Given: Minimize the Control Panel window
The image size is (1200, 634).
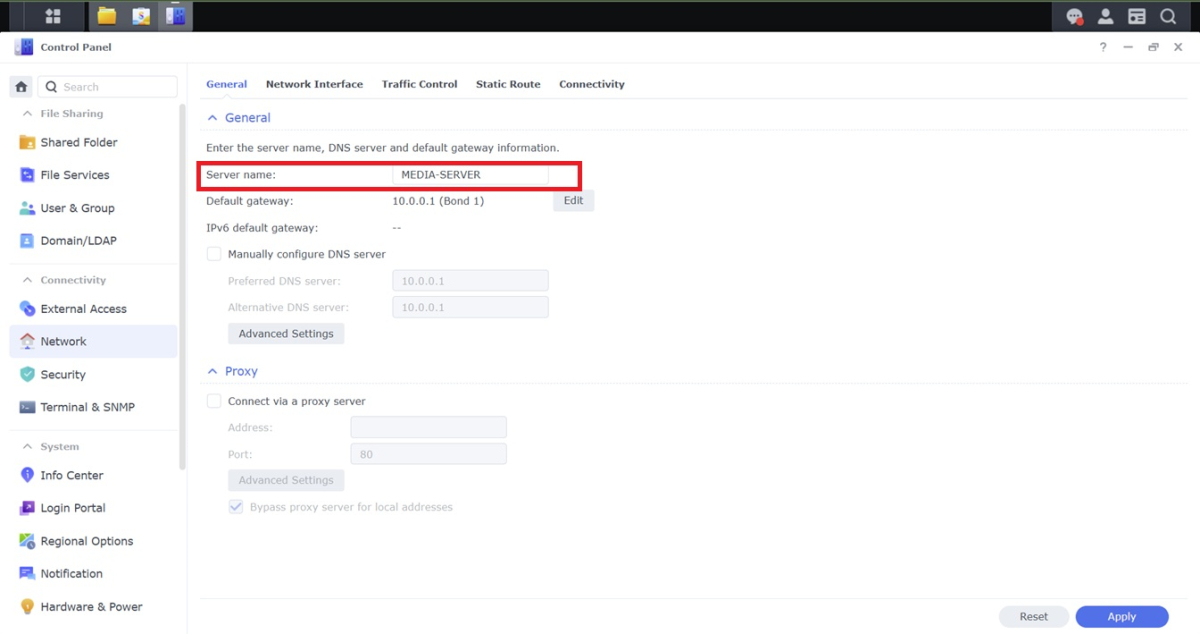Looking at the screenshot, I should coord(1128,47).
